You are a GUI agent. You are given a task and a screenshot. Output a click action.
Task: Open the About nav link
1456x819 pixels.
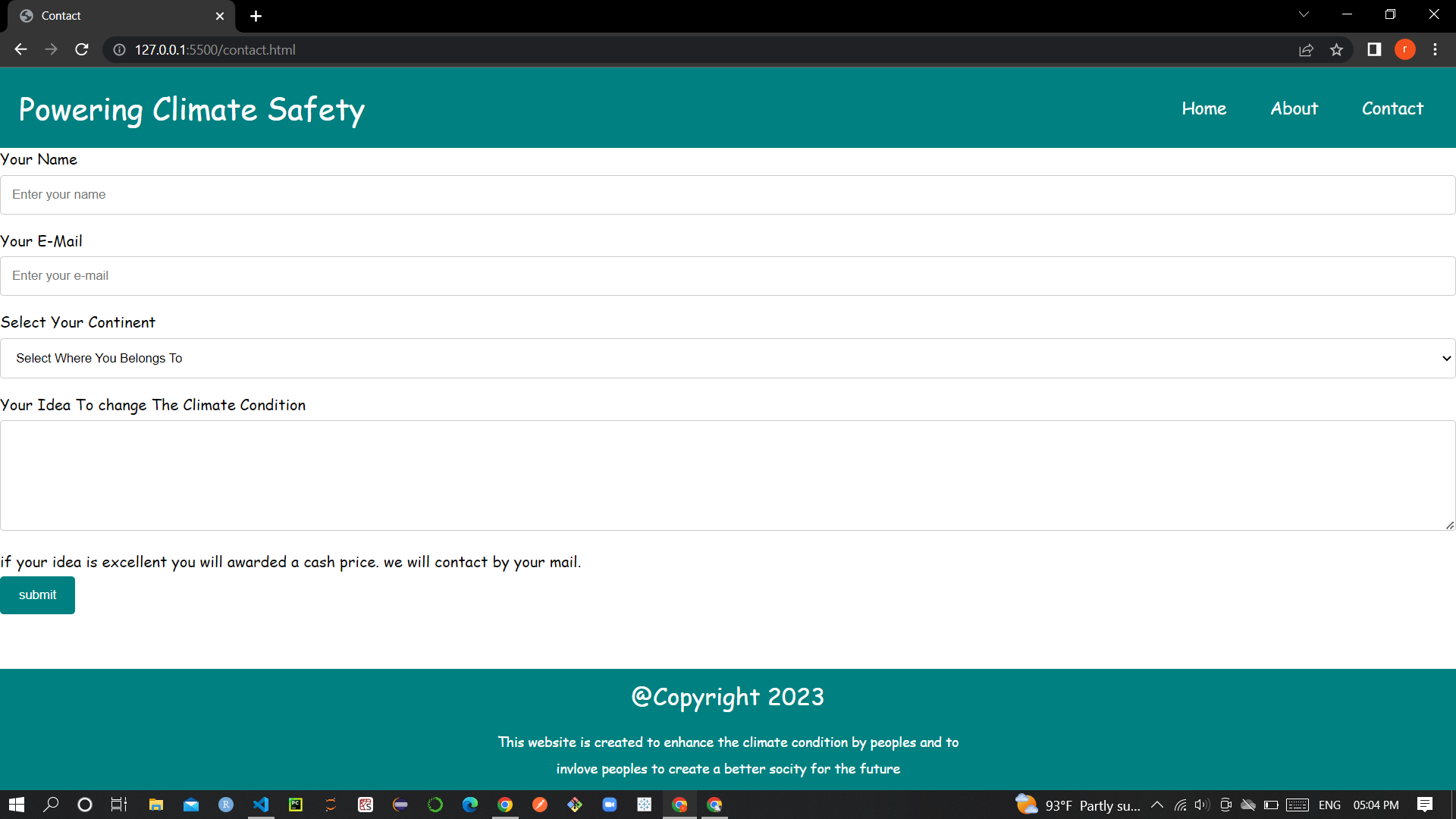click(x=1294, y=108)
